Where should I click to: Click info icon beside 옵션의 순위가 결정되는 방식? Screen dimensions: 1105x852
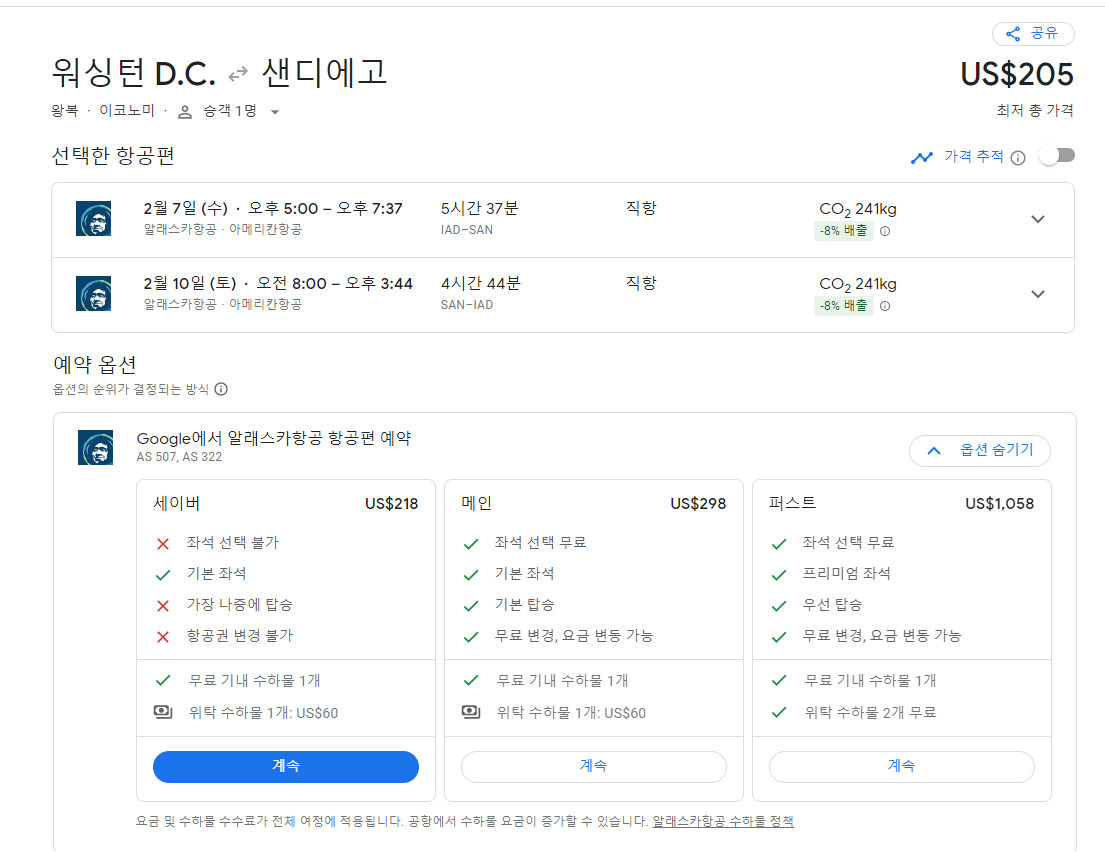pos(221,389)
